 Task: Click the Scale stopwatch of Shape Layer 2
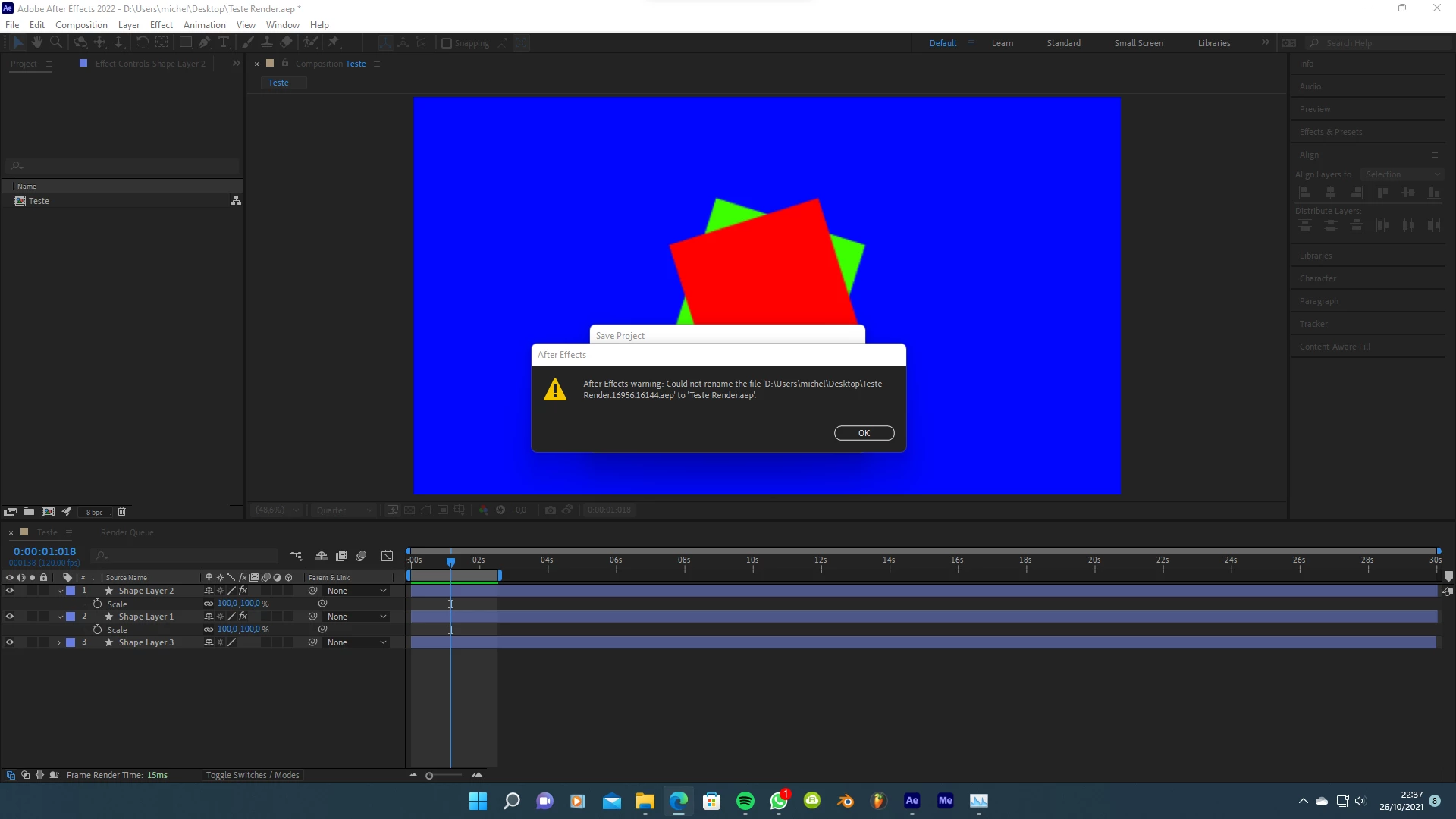coord(98,604)
